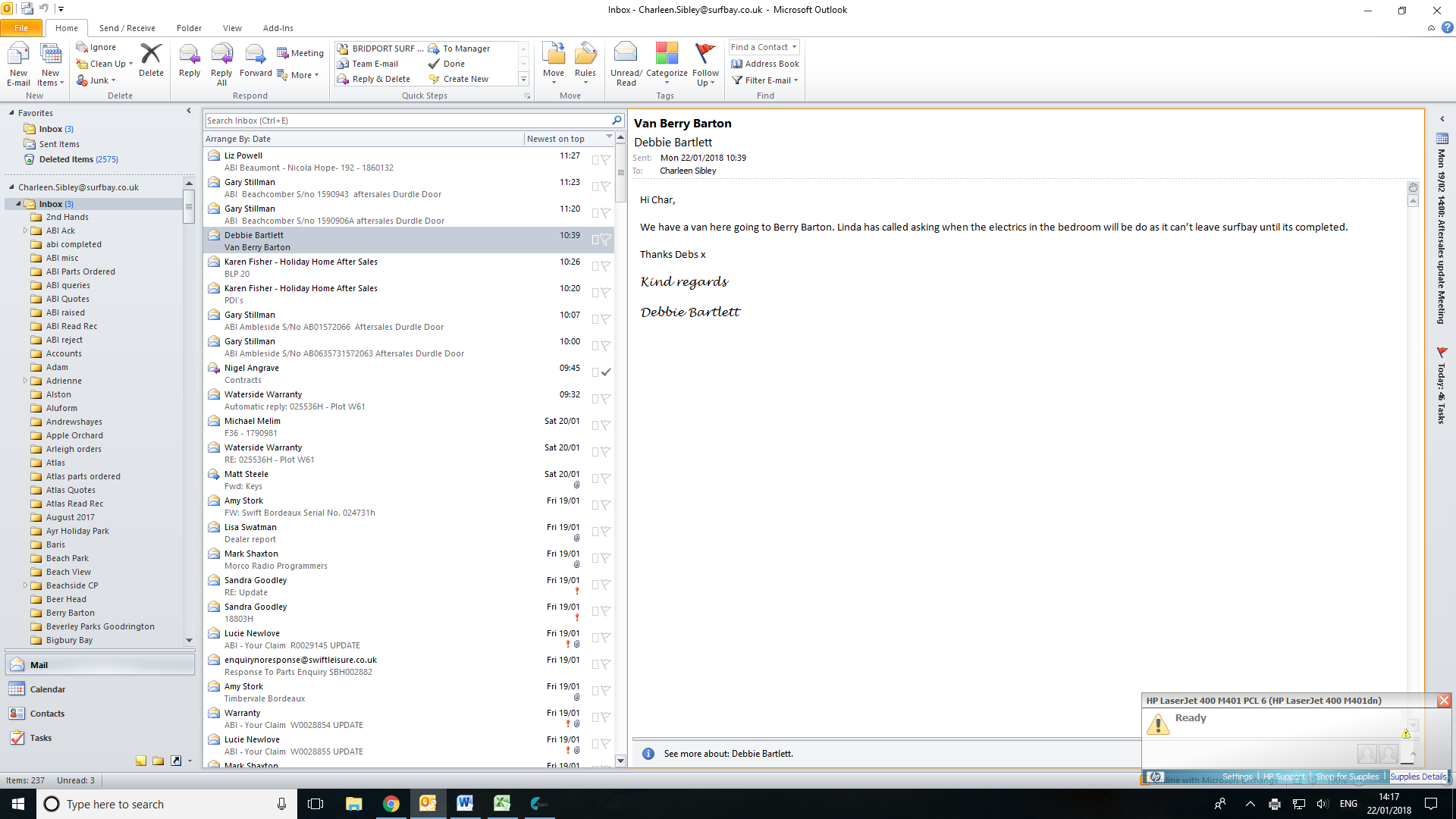Viewport: 1456px width, 819px height.
Task: Open the File tab
Action: coord(21,28)
